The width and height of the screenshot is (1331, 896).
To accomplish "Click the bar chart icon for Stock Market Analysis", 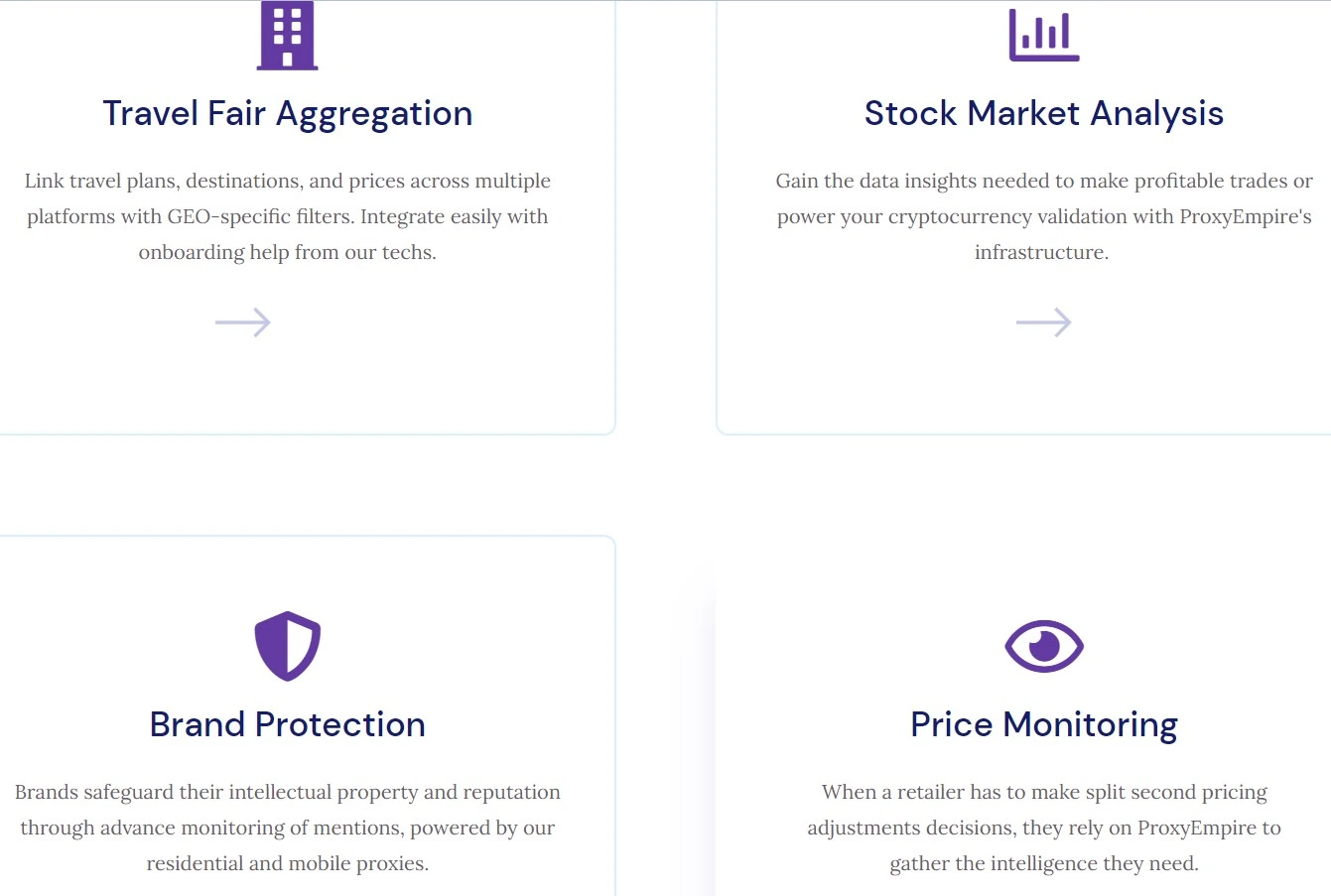I will coord(1043,37).
